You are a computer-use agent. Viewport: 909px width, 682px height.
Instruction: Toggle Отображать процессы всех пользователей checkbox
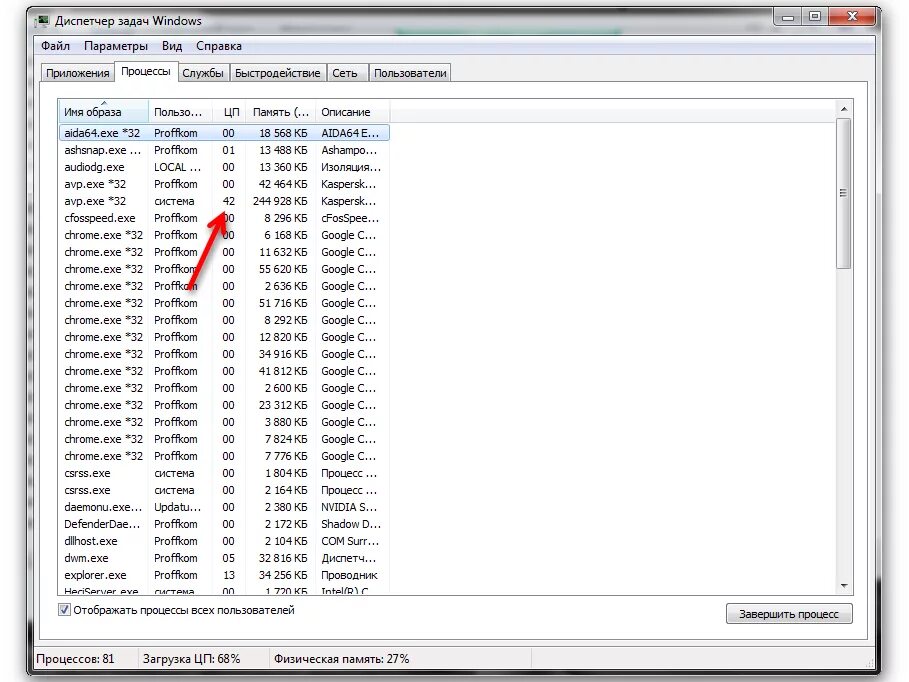(64, 610)
